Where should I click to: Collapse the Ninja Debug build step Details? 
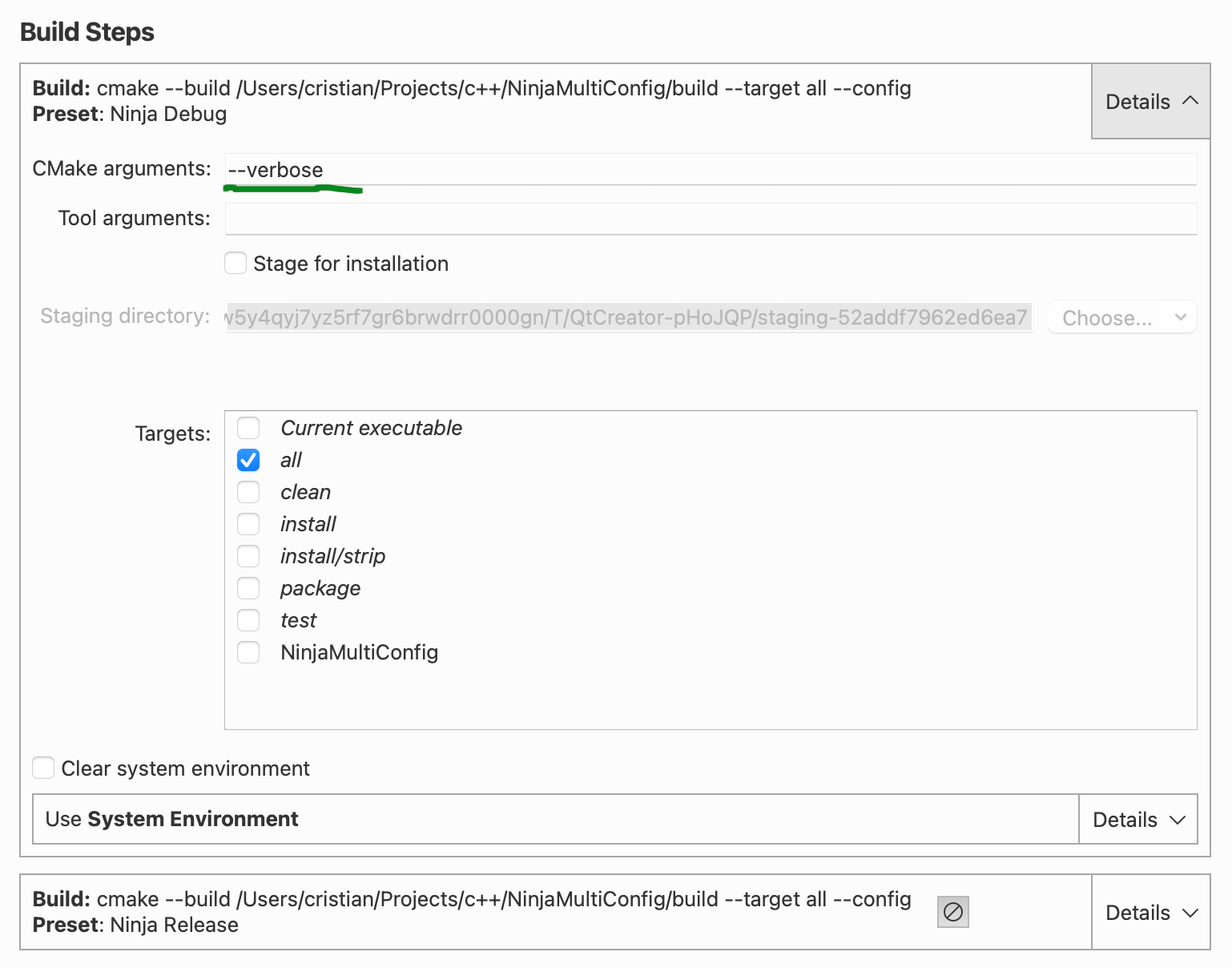[x=1150, y=102]
